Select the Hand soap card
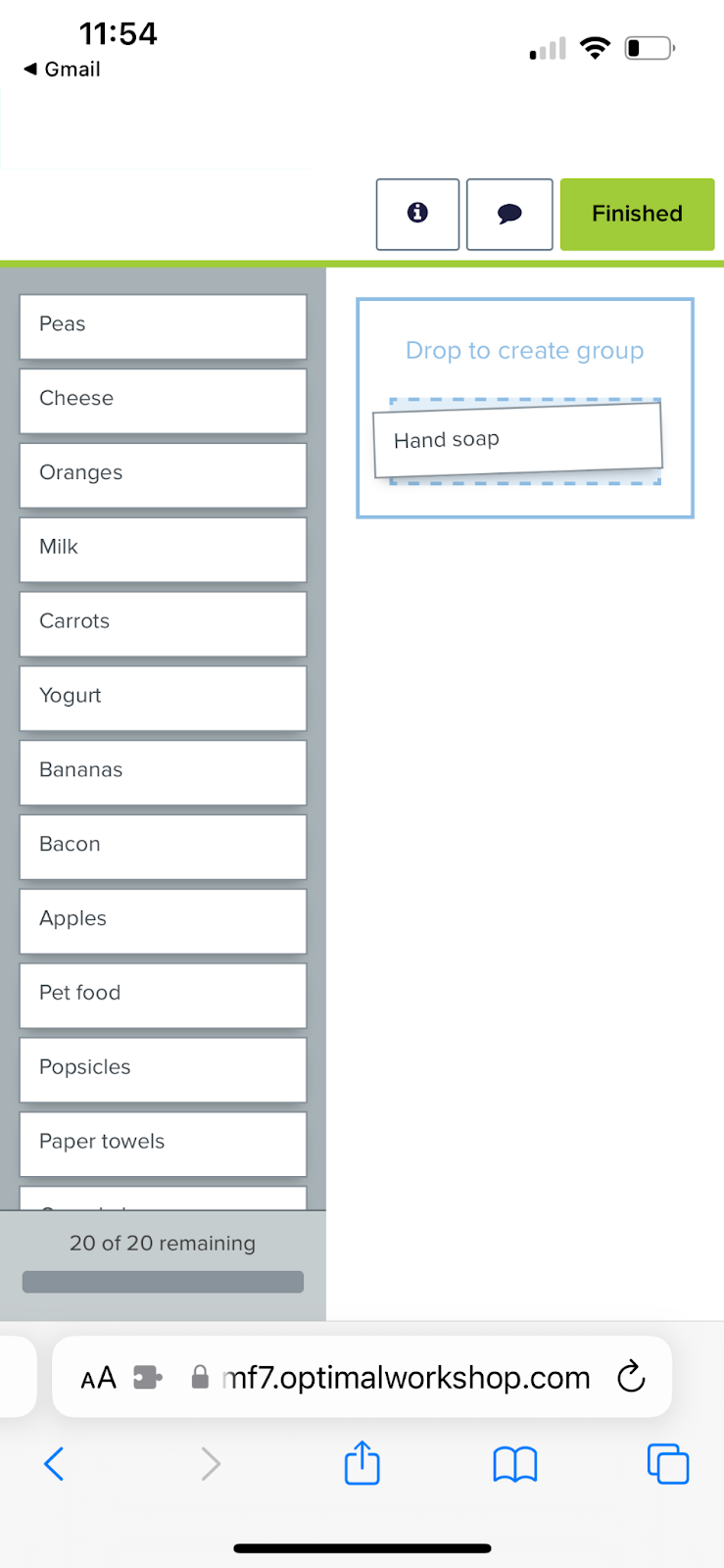Image resolution: width=724 pixels, height=1568 pixels. [x=518, y=441]
